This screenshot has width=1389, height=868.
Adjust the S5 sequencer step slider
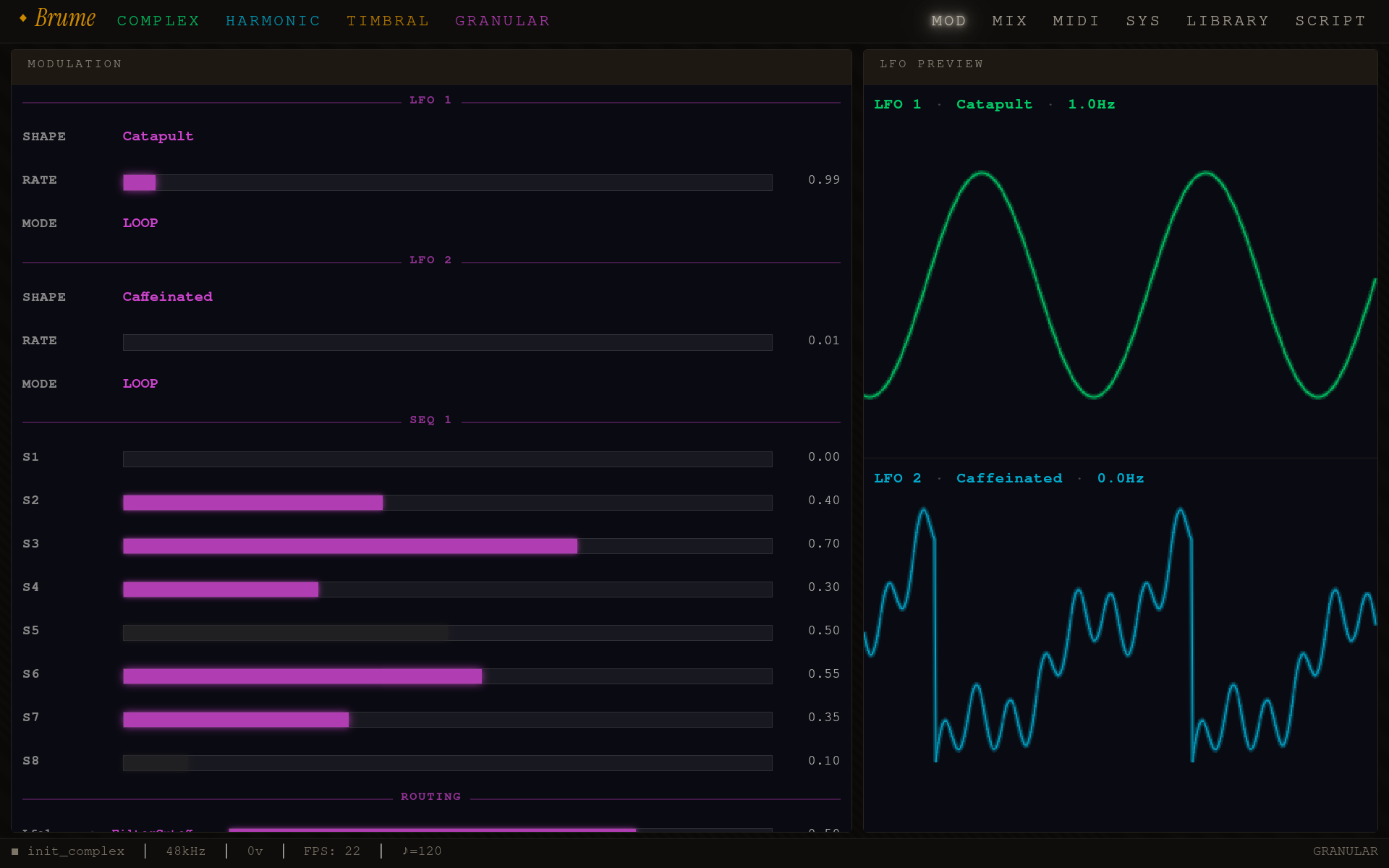(x=447, y=631)
